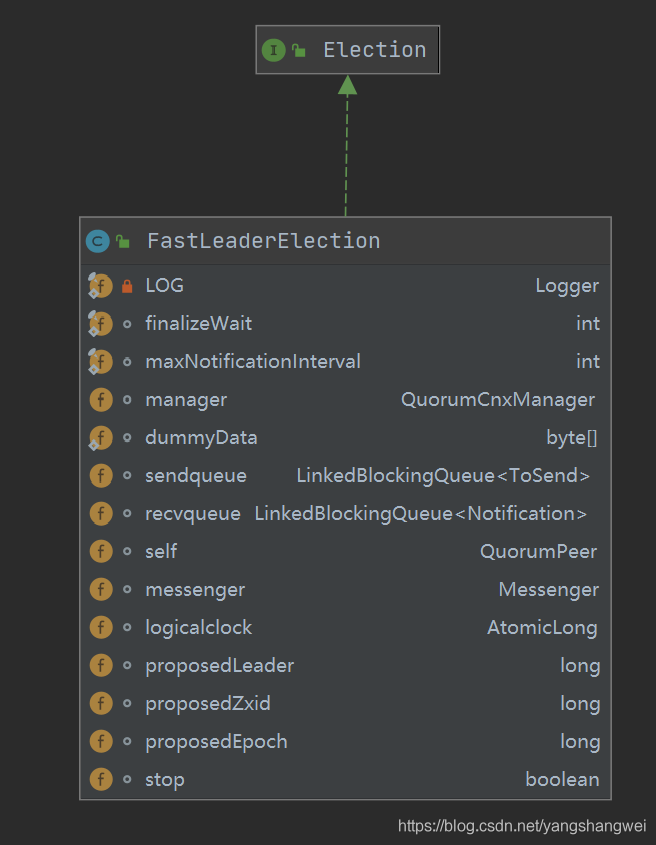Click the green open-lock icon beside Election
Screen dimensions: 656x845
pyautogui.click(x=299, y=50)
